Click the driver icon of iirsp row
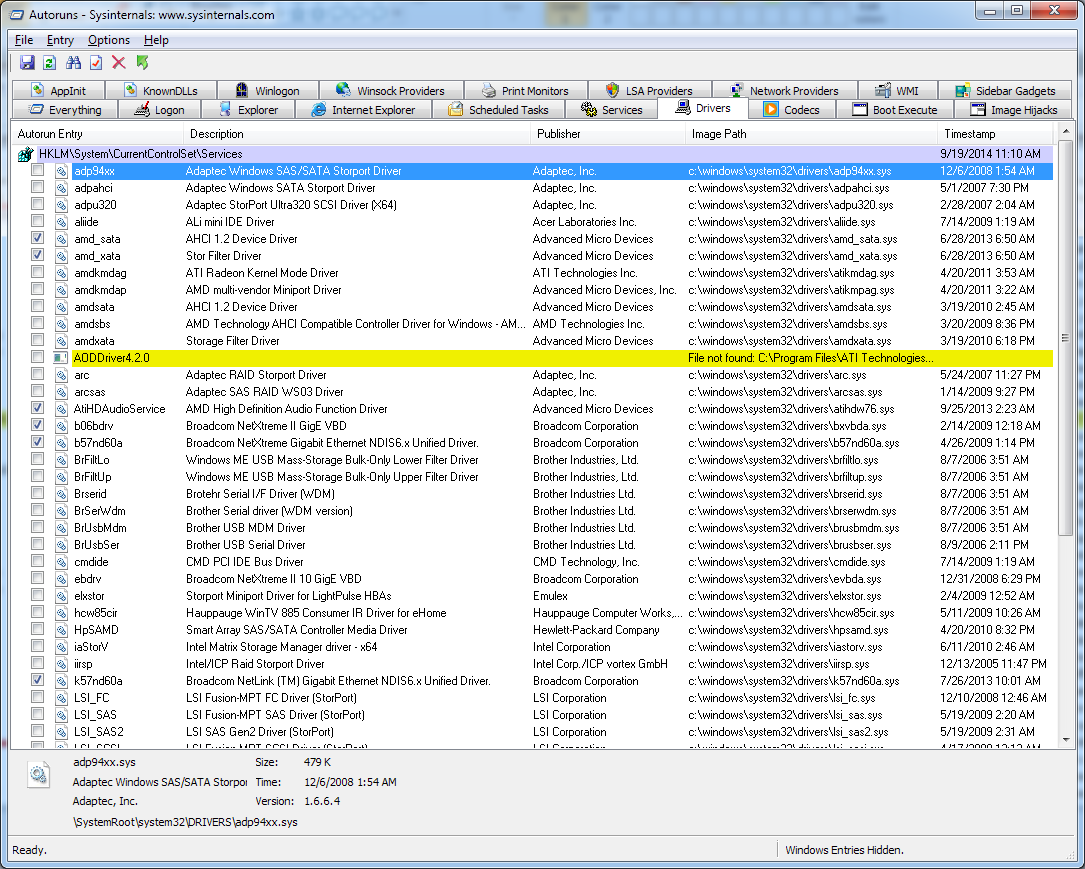 tap(62, 664)
